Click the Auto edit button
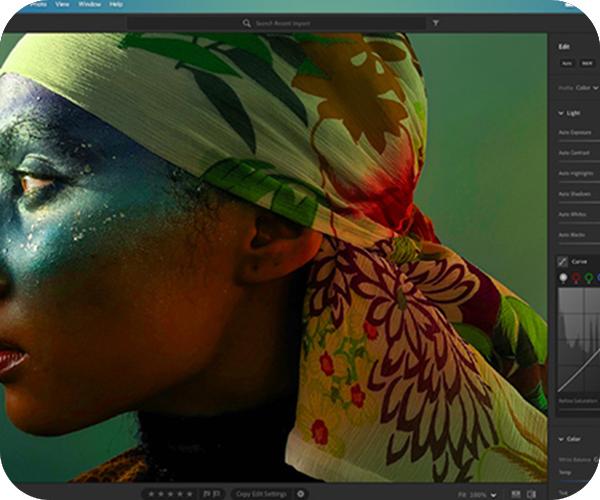The width and height of the screenshot is (600, 500). tap(567, 63)
